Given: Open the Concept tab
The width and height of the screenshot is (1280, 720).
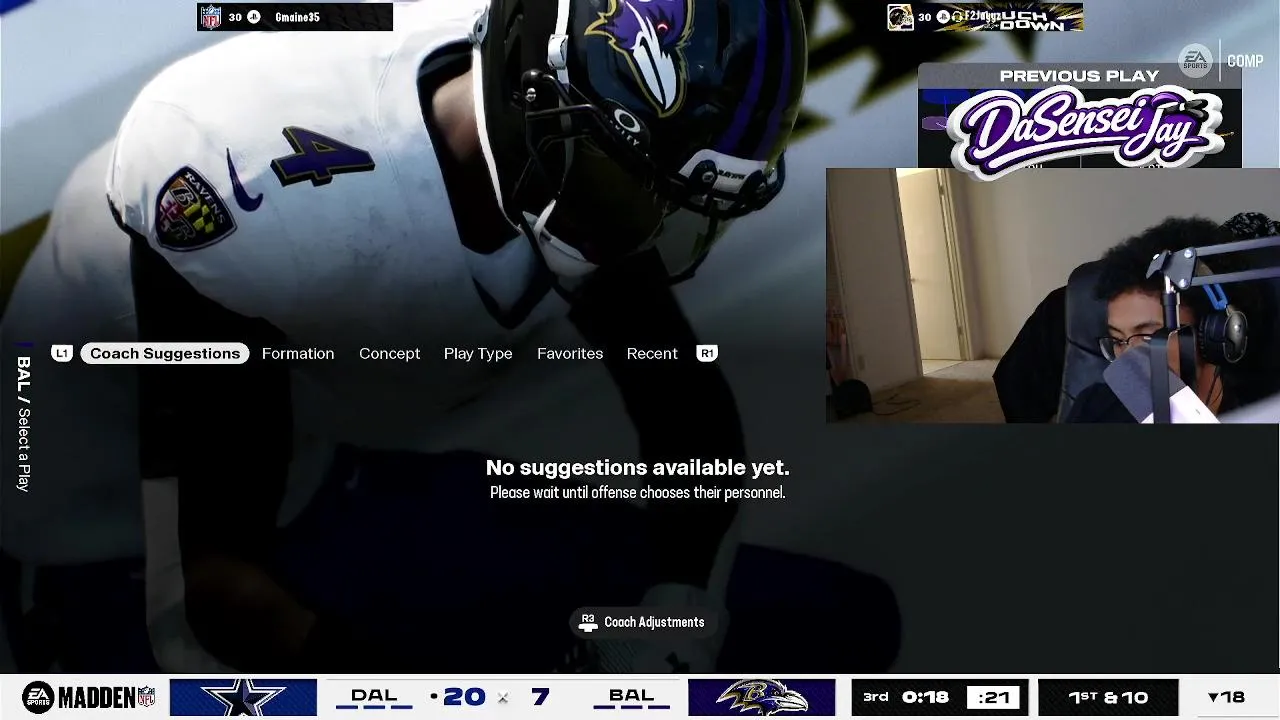Looking at the screenshot, I should coord(389,353).
